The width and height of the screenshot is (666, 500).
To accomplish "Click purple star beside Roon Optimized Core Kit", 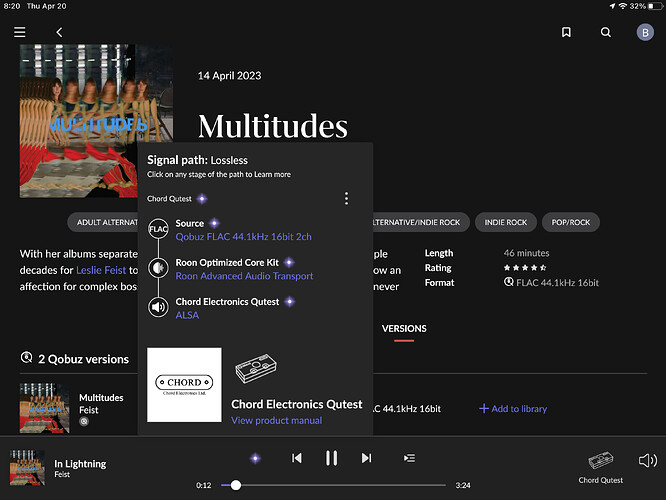I will [289, 262].
